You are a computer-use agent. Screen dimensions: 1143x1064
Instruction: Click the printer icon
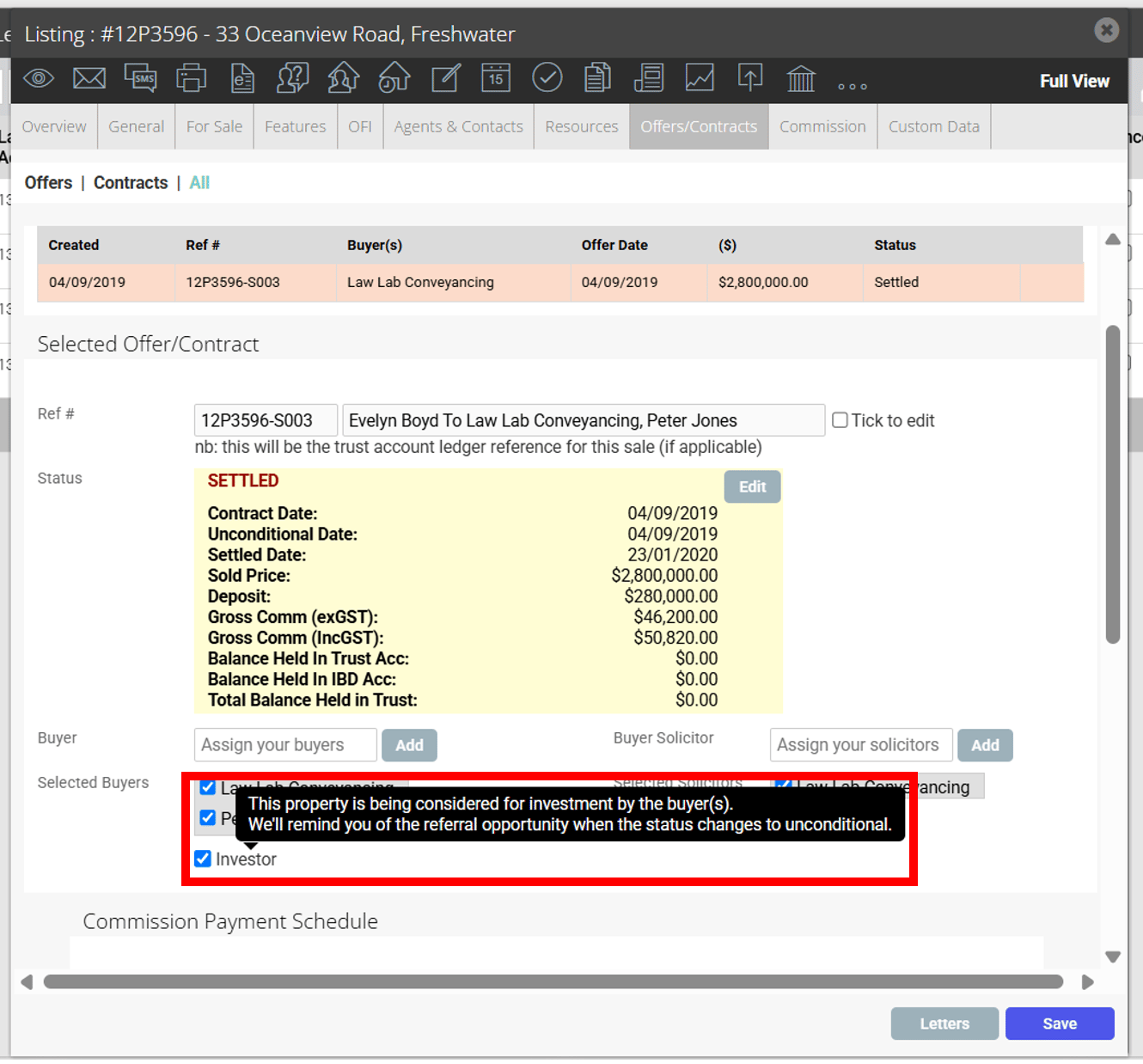[191, 78]
